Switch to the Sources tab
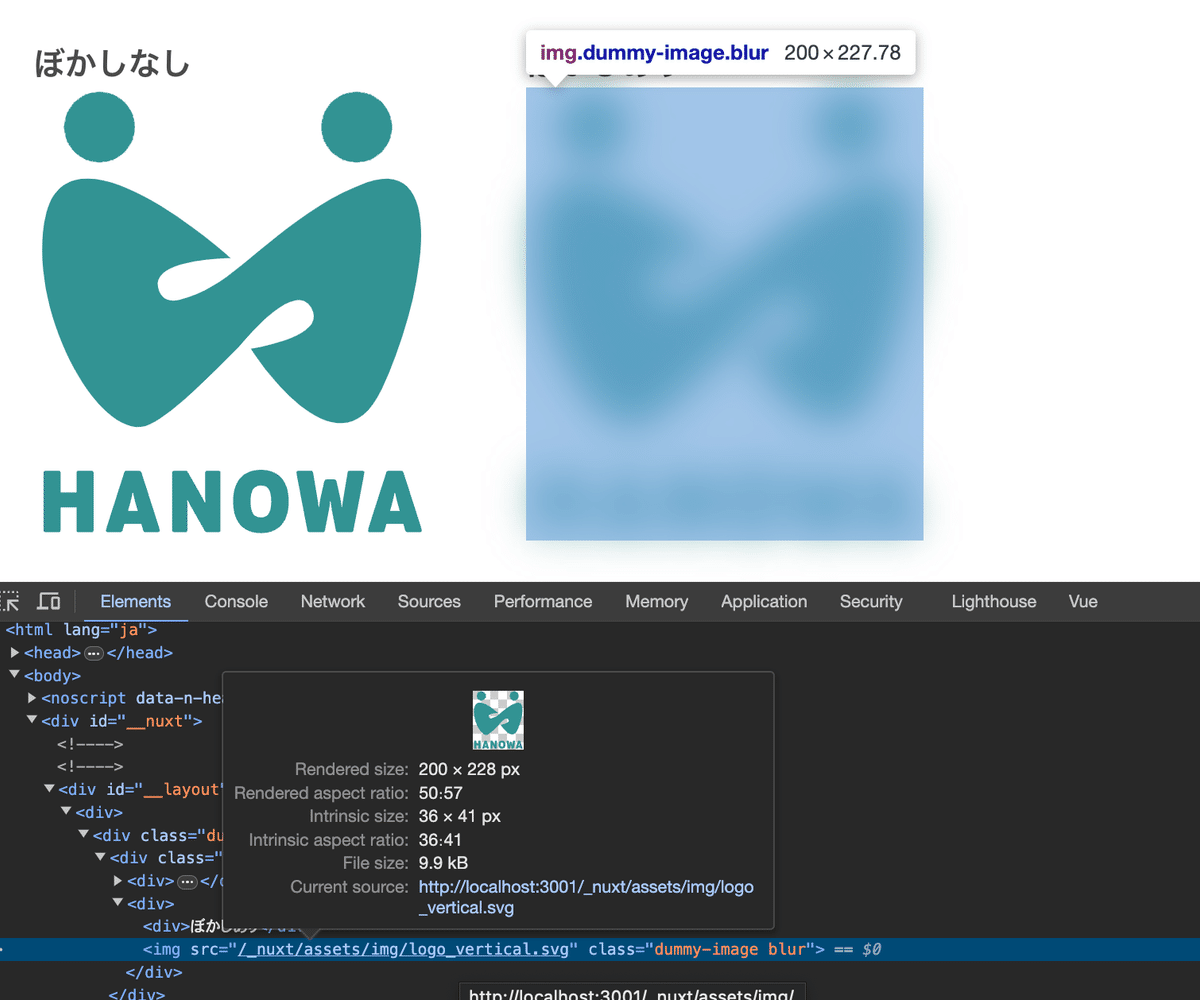This screenshot has height=1000, width=1200. coord(429,601)
